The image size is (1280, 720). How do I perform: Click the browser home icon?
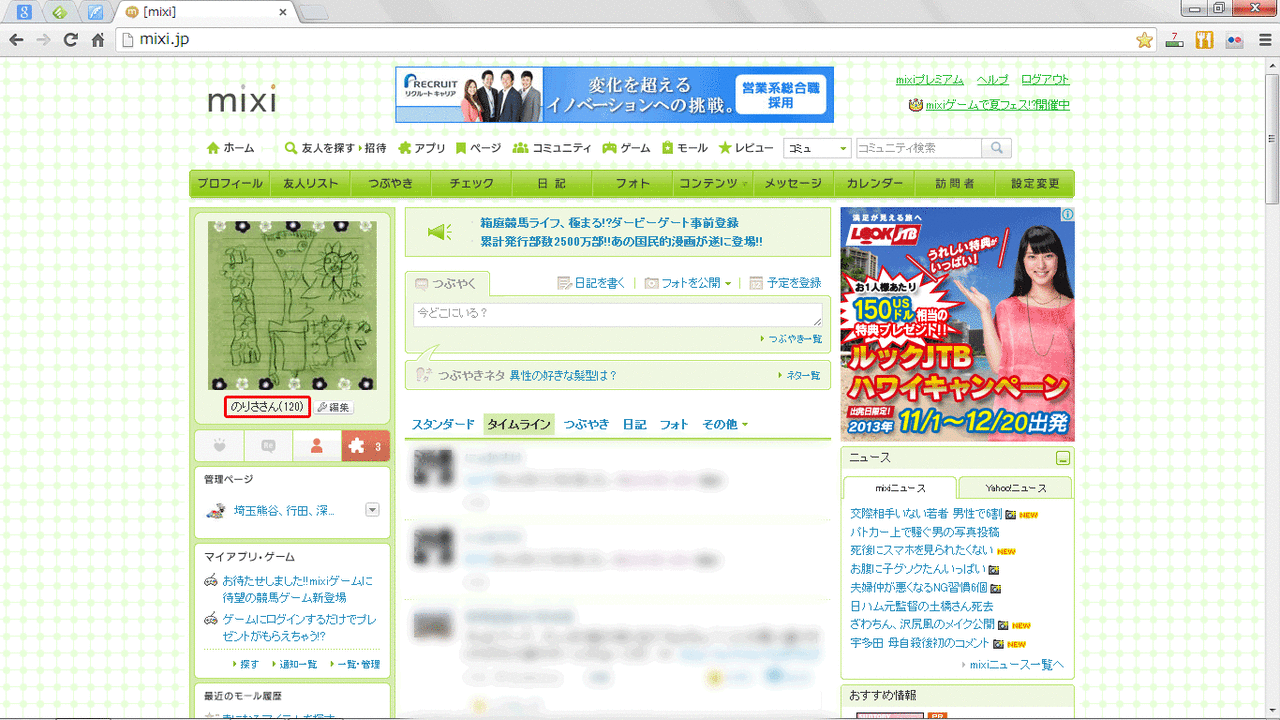click(x=97, y=40)
